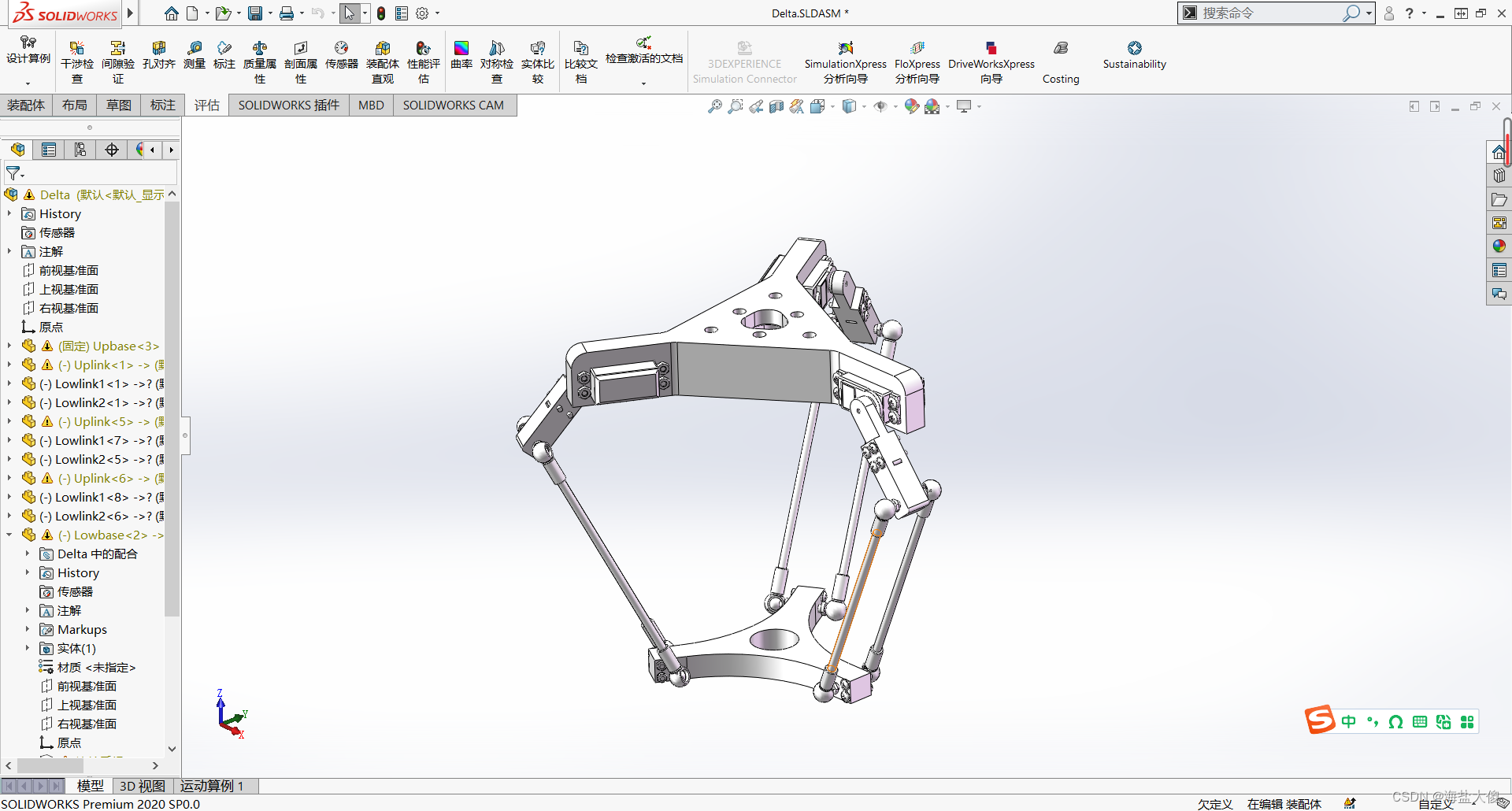Open Edit Appearance color wheel in view toolbar
This screenshot has height=811, width=1512.
click(911, 106)
